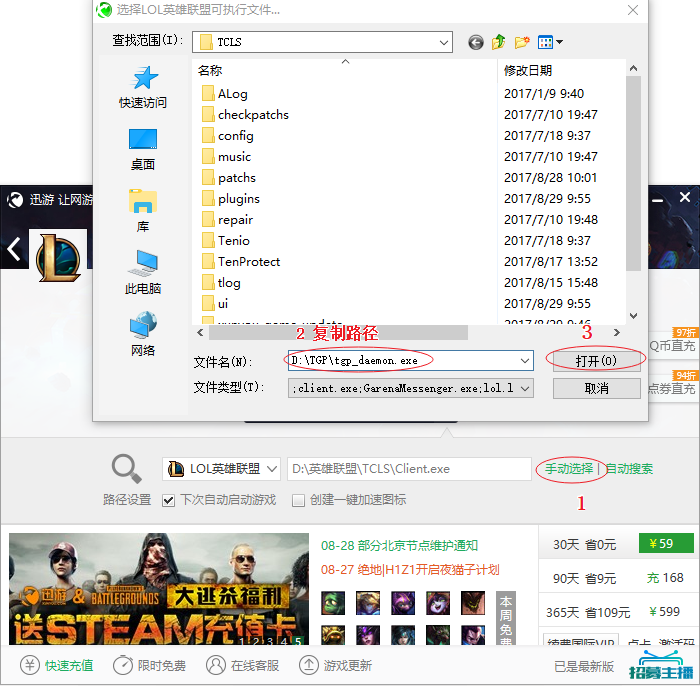Click scroll-right arrow of file list
The width and height of the screenshot is (700, 686).
click(617, 333)
